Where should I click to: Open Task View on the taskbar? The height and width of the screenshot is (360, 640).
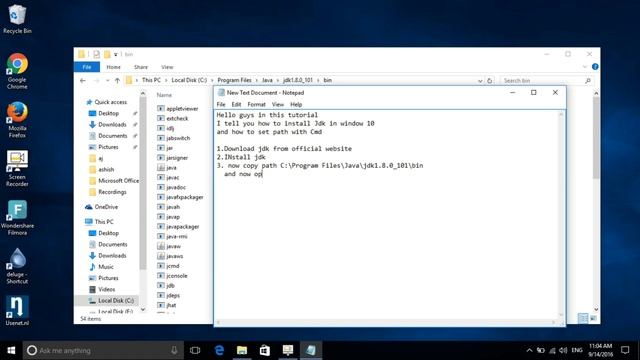tap(195, 350)
